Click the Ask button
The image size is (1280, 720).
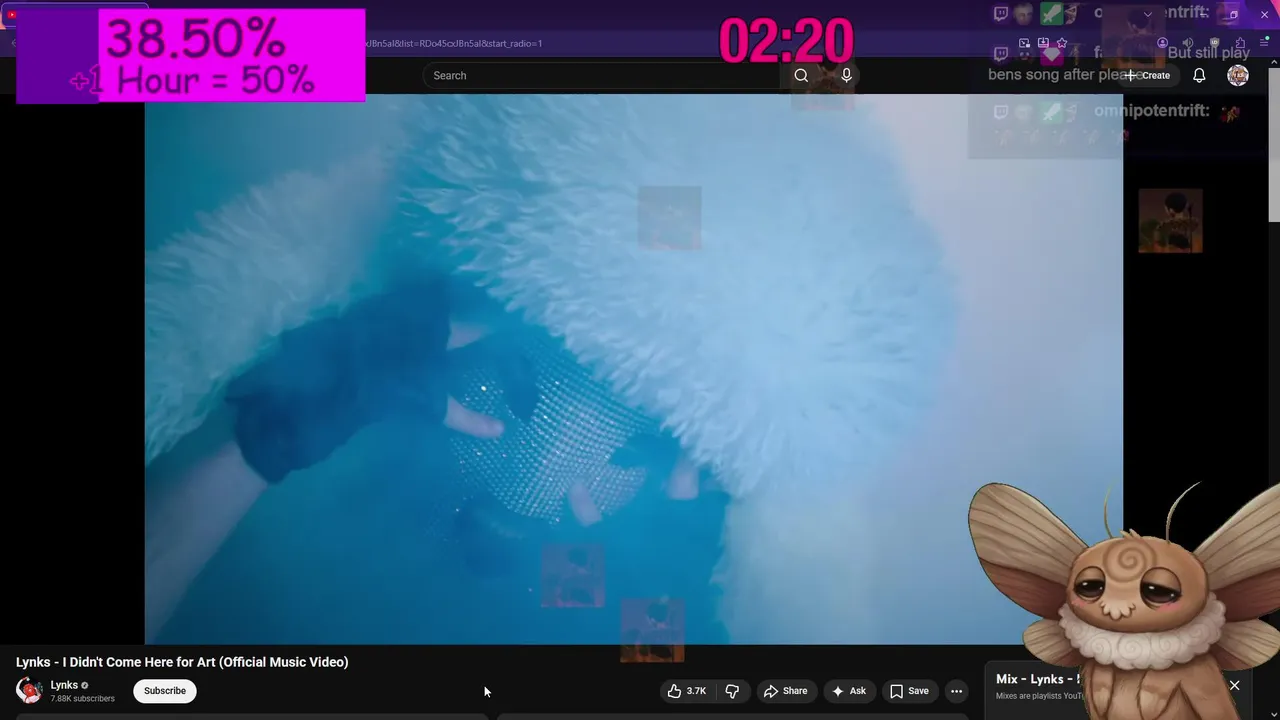[x=848, y=691]
